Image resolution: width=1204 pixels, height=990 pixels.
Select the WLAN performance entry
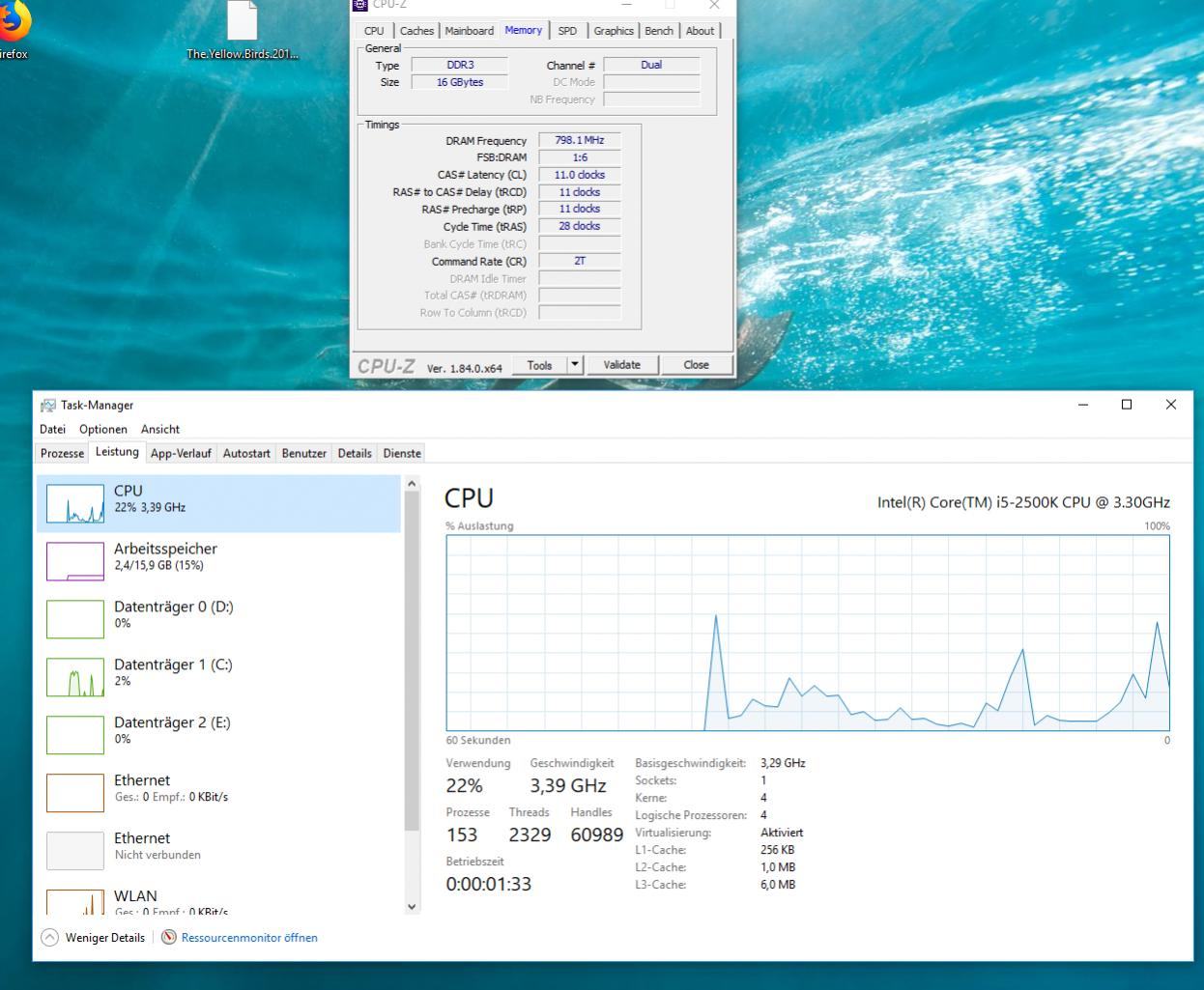[x=218, y=899]
